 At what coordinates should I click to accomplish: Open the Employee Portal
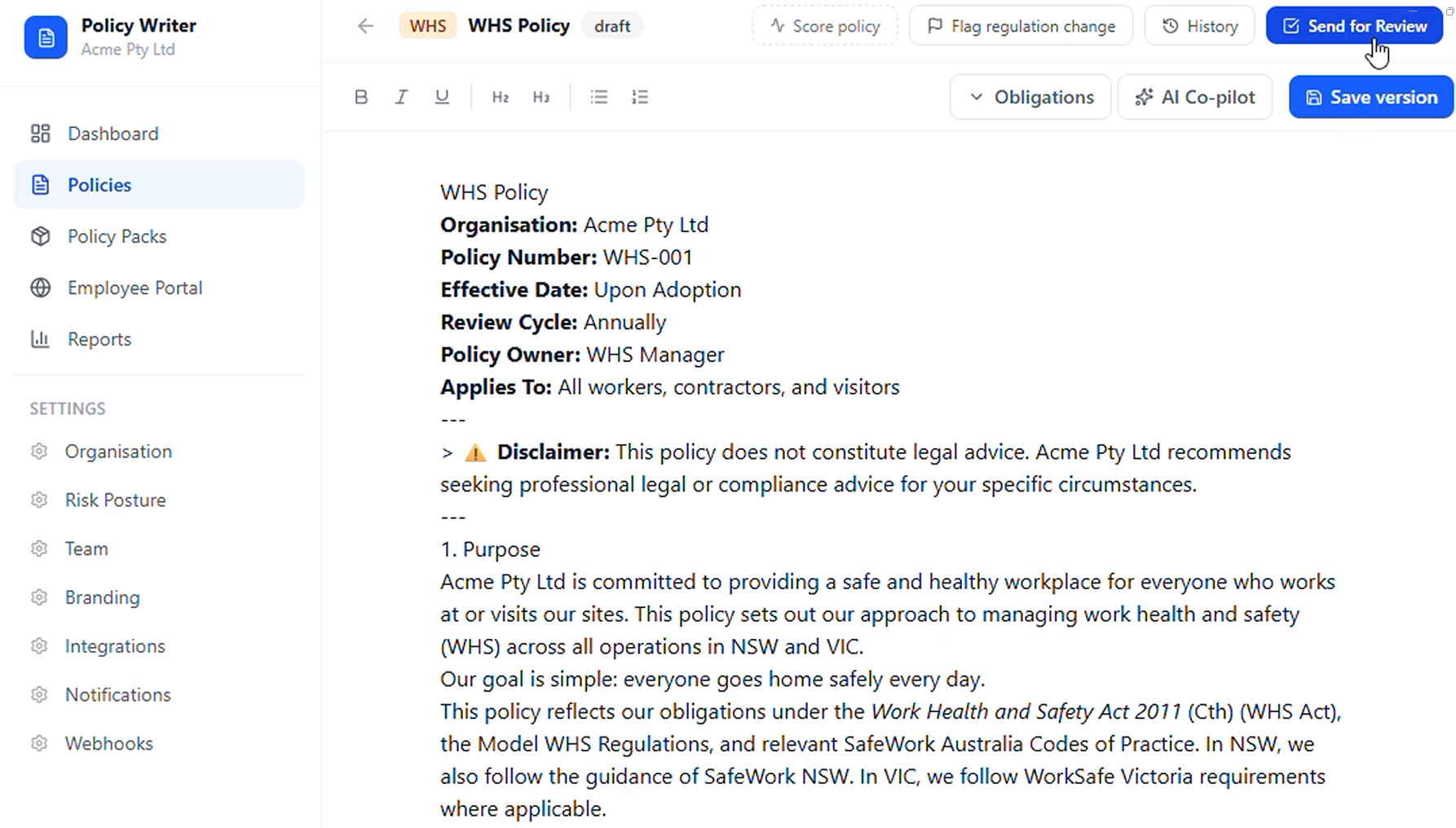click(159, 288)
